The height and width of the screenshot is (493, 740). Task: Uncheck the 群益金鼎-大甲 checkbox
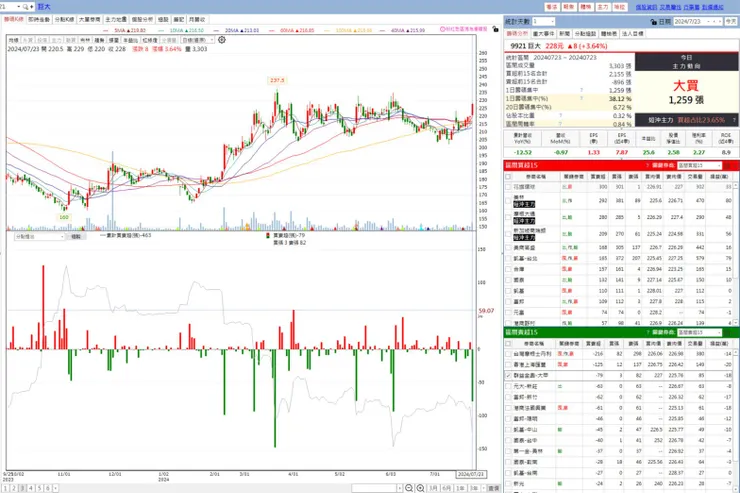pos(508,376)
